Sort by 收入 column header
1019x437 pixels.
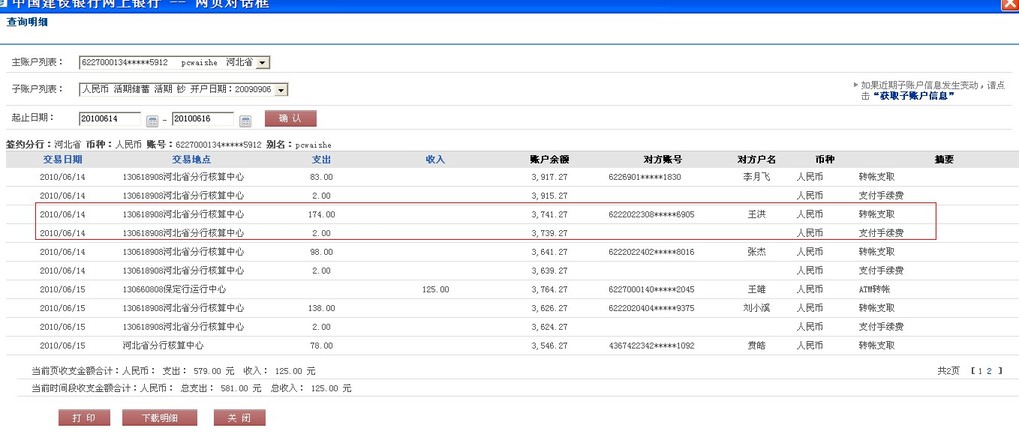point(435,159)
